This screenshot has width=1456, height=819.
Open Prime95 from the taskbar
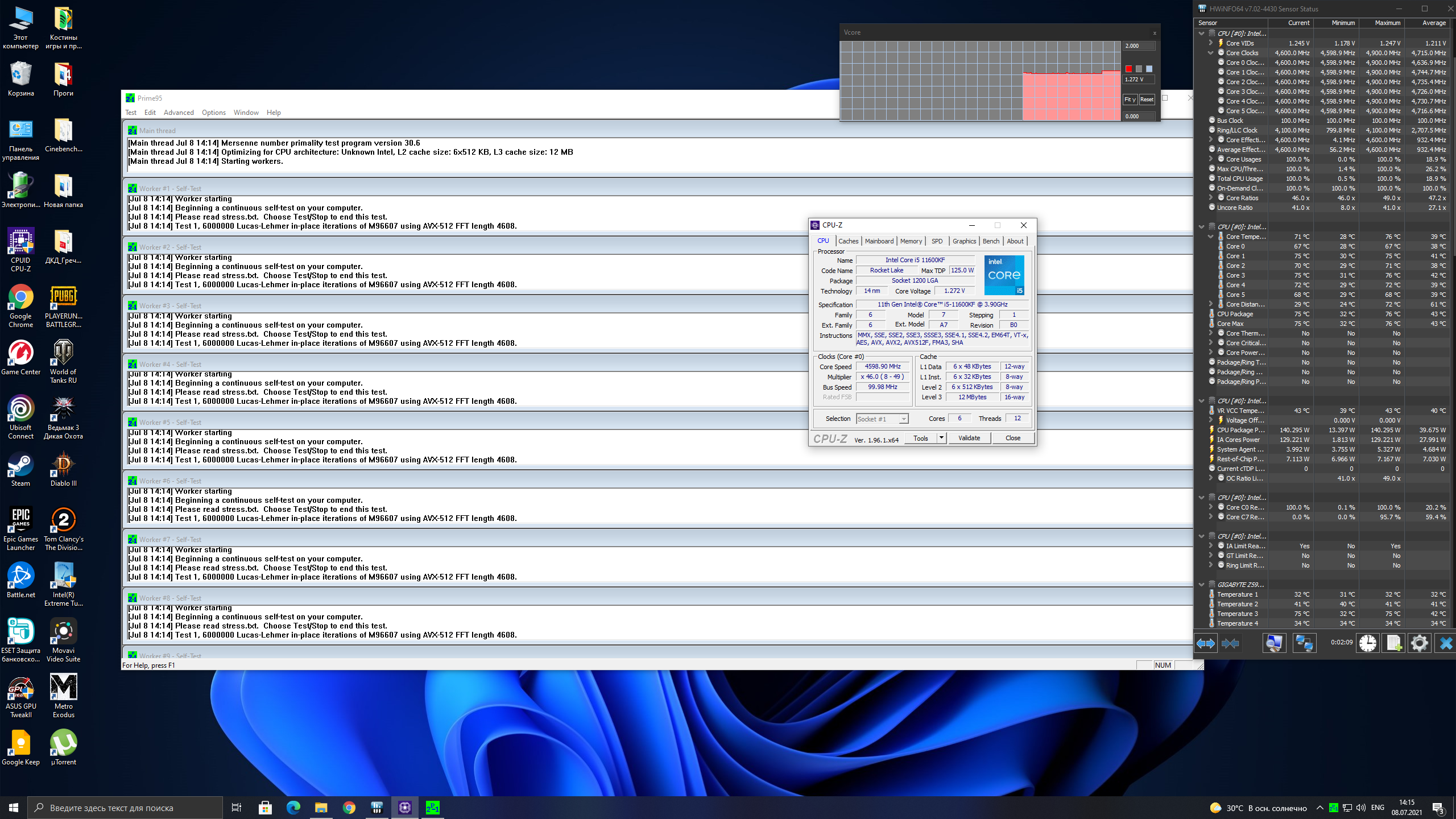click(432, 808)
